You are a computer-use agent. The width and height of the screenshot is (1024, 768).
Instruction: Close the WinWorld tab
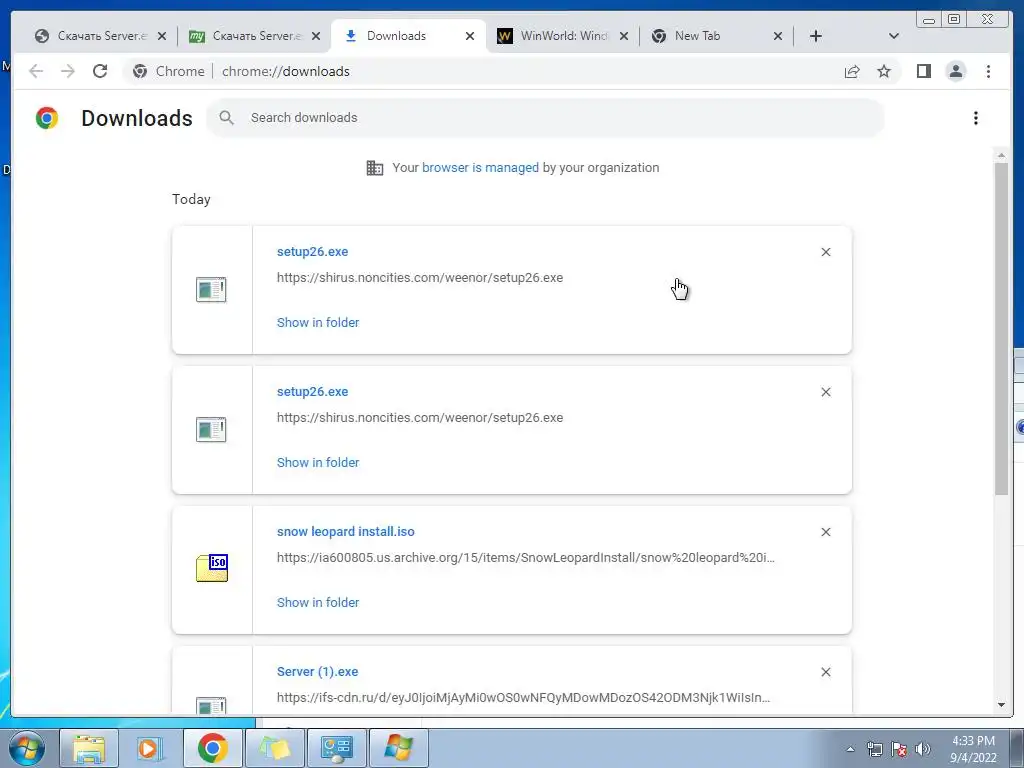[x=624, y=36]
